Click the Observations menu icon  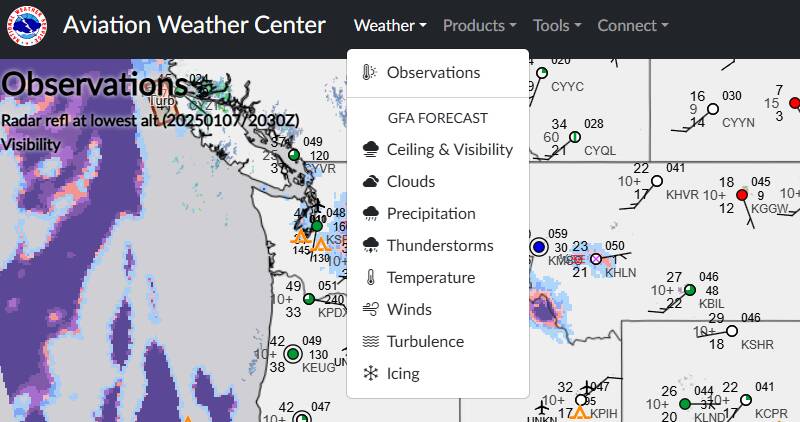point(371,73)
